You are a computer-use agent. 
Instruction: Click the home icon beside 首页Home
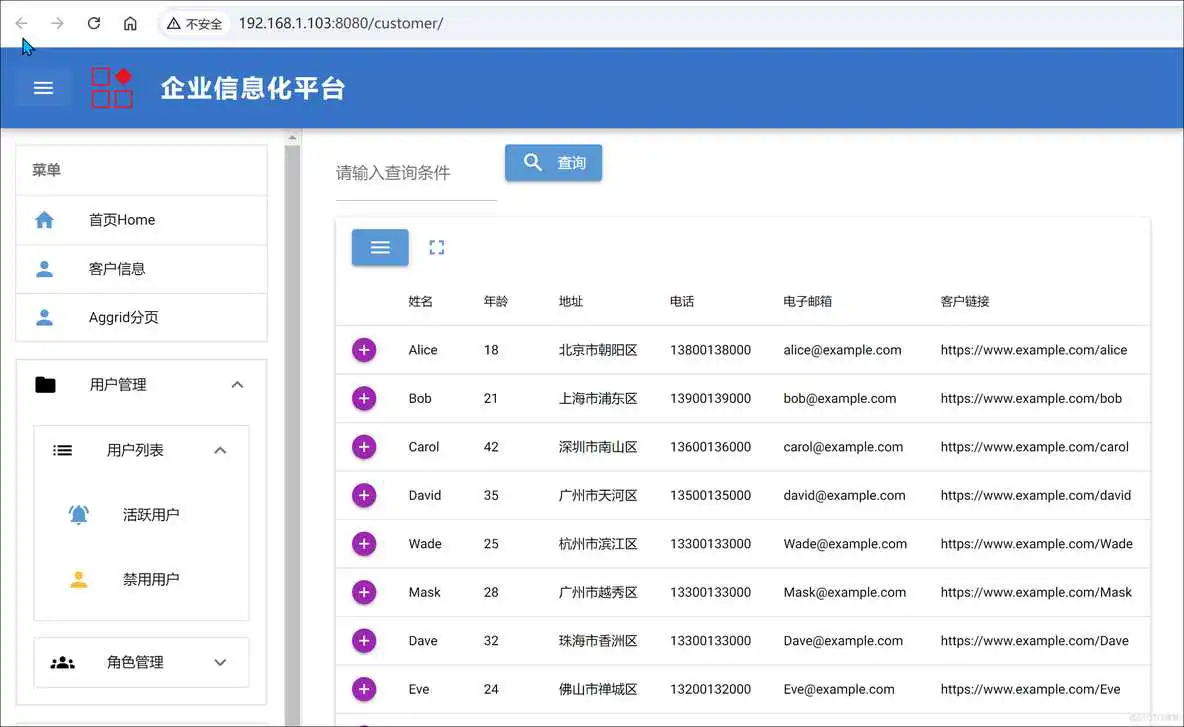pyautogui.click(x=42, y=219)
